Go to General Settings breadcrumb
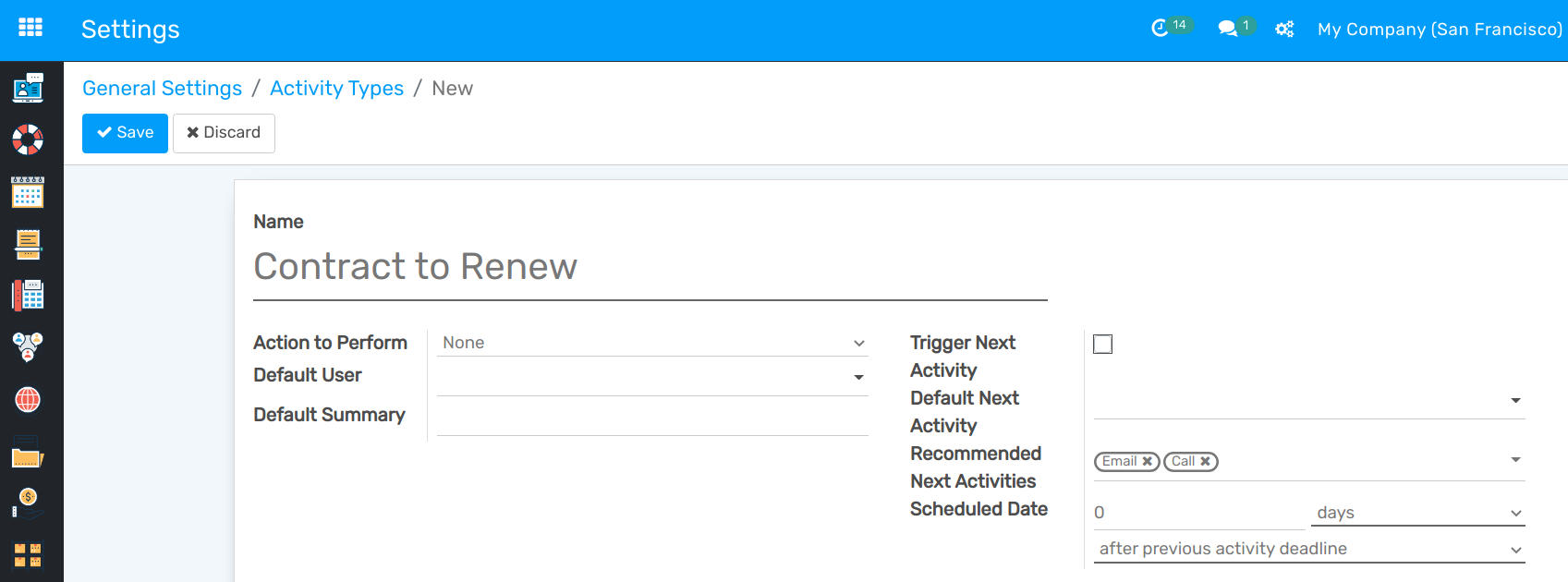This screenshot has height=582, width=1568. [163, 88]
